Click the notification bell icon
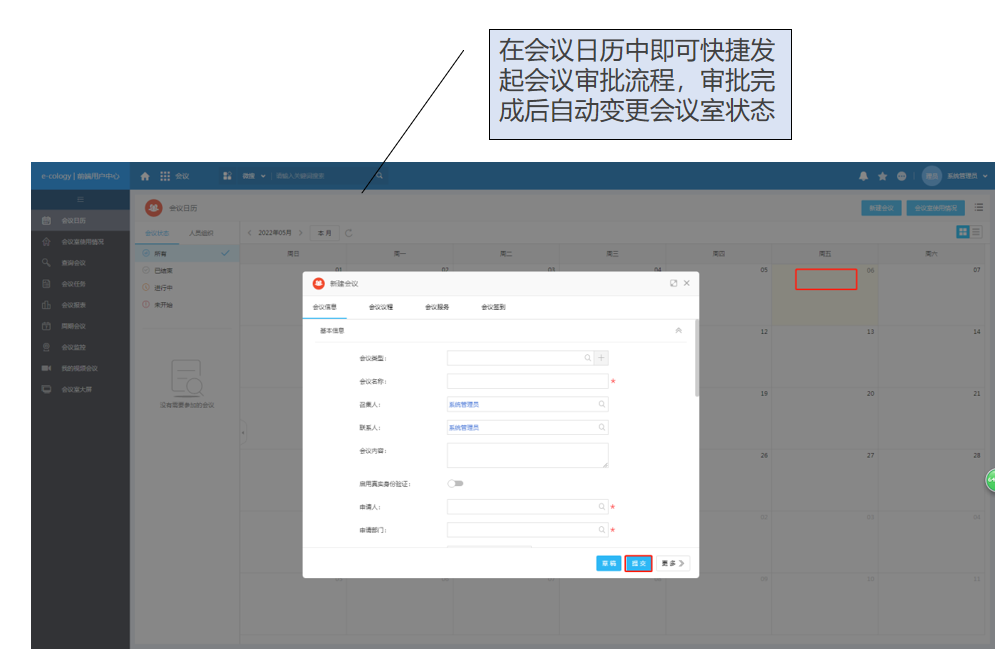Image resolution: width=997 pixels, height=651 pixels. [x=863, y=176]
